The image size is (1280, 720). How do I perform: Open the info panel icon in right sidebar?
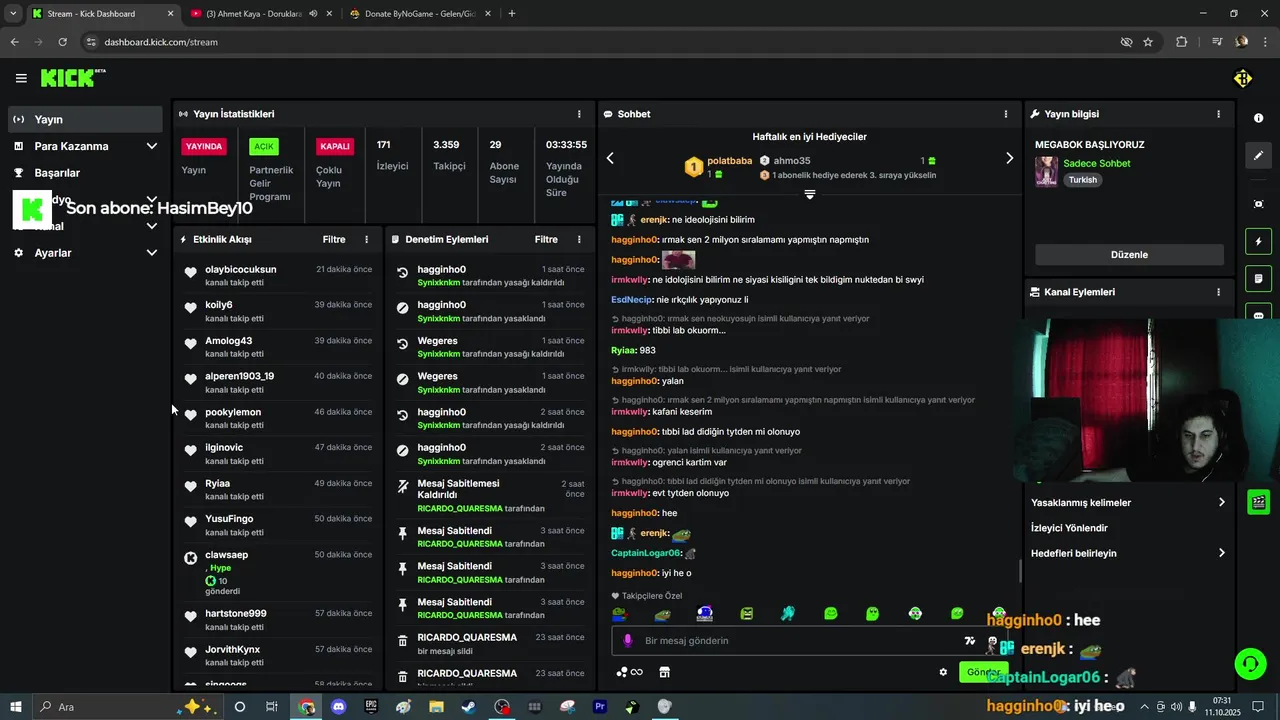pos(1258,118)
